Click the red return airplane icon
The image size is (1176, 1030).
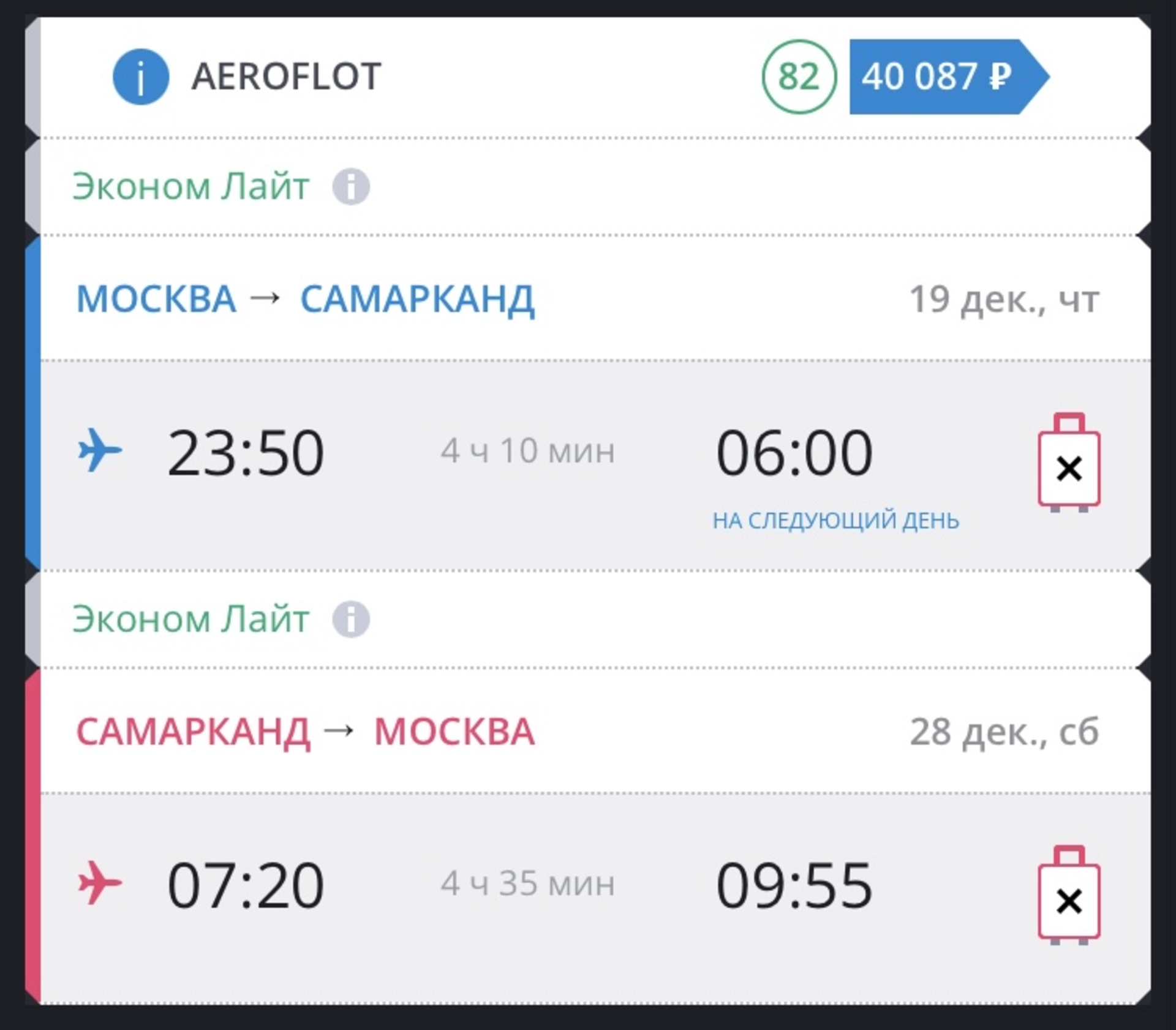pyautogui.click(x=100, y=883)
